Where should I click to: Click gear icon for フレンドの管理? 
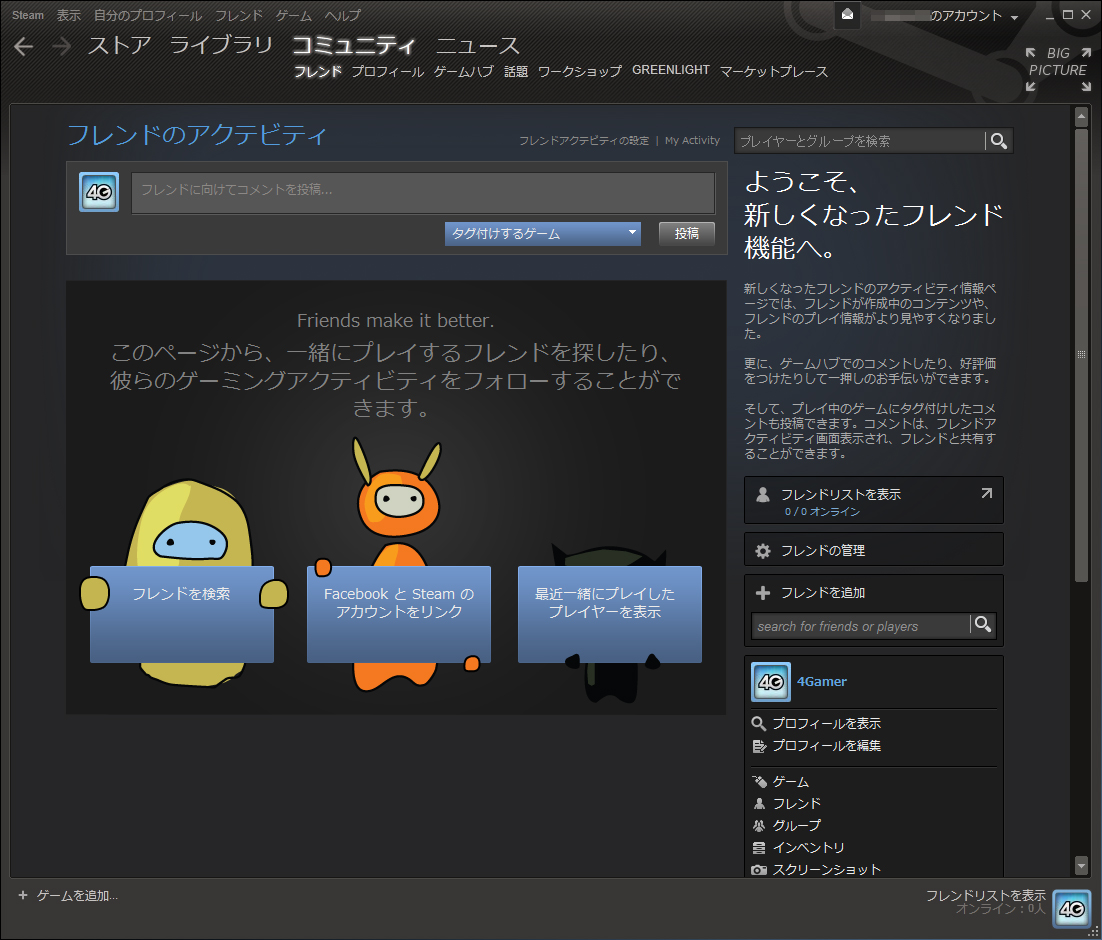click(763, 551)
